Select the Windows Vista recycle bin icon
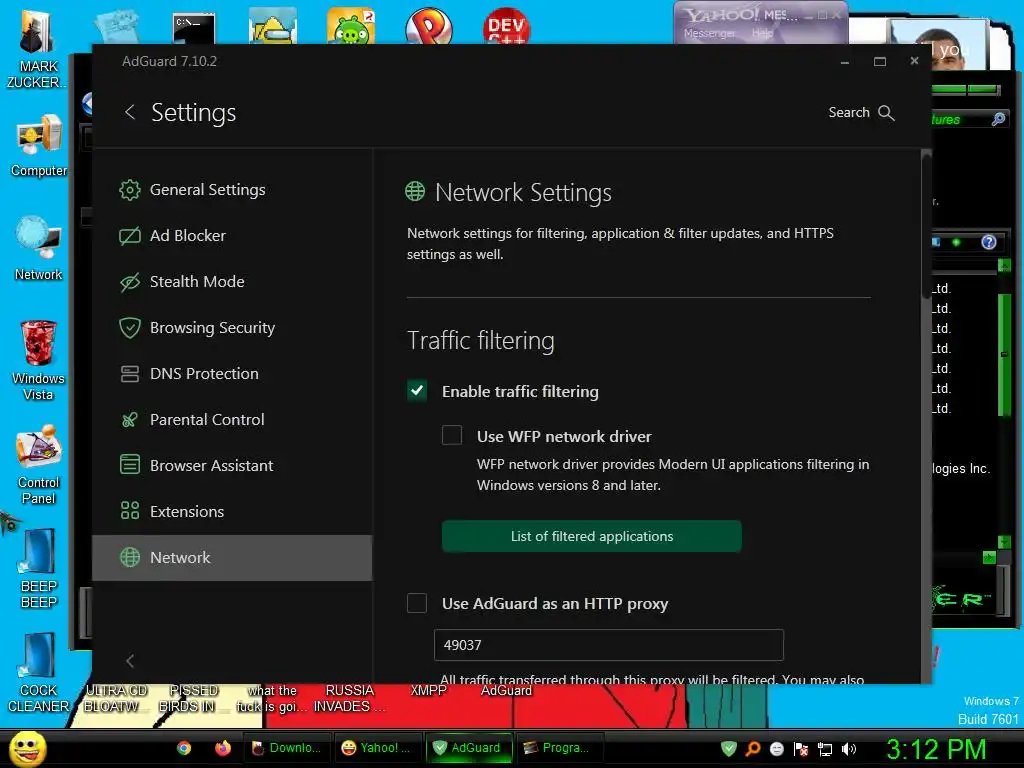1024x768 pixels. click(x=39, y=361)
